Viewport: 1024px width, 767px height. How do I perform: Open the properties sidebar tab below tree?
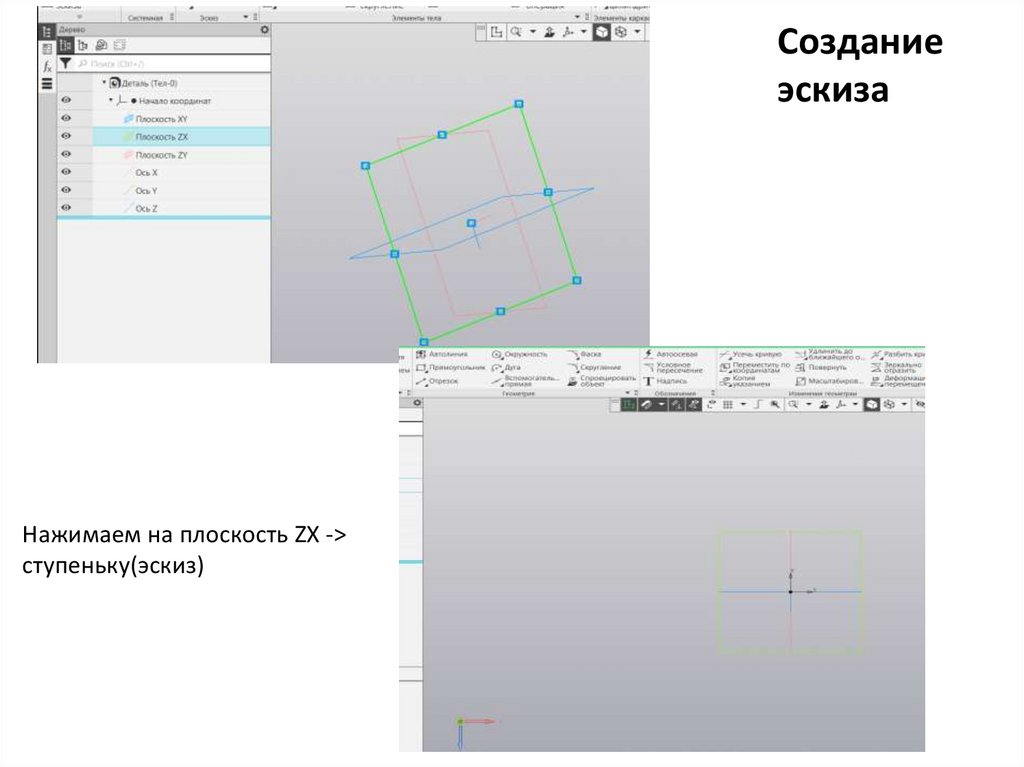(x=47, y=49)
